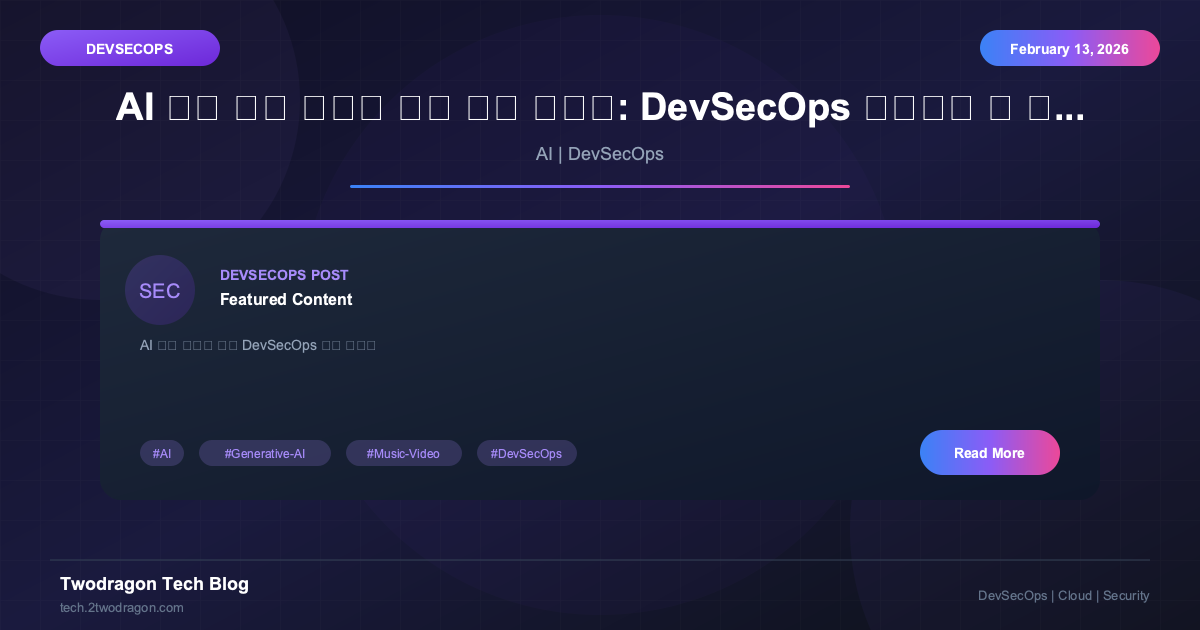
Task: Select the DevSecOps | Cloud | Security footer badge
Action: (x=1063, y=595)
